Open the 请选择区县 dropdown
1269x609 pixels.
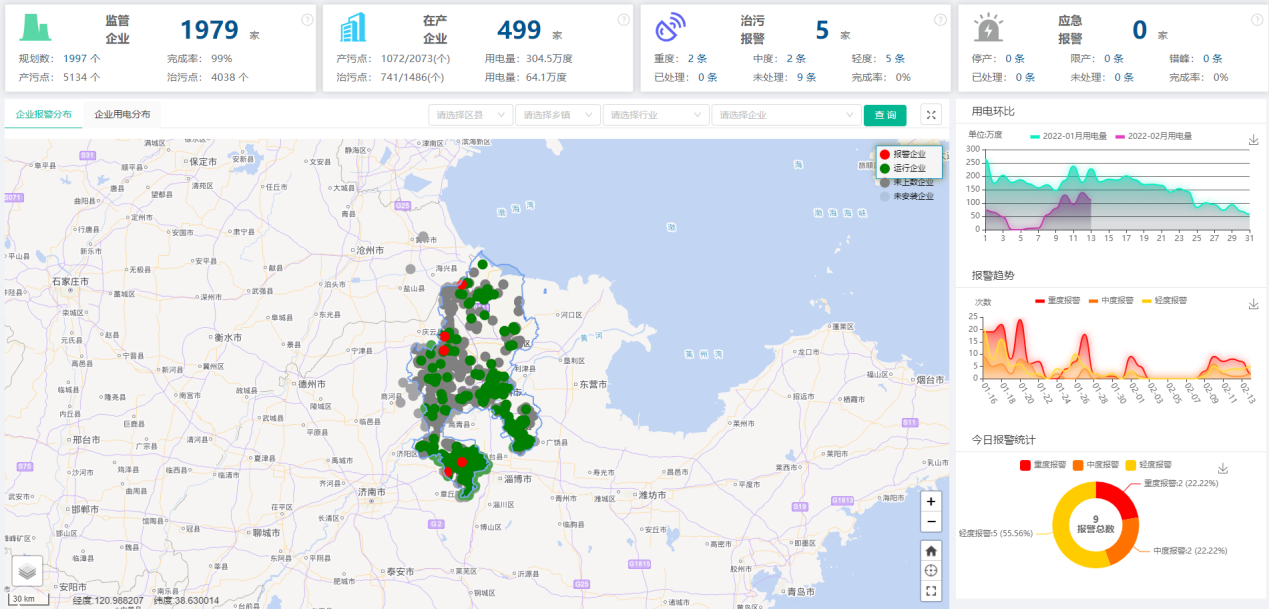point(470,115)
